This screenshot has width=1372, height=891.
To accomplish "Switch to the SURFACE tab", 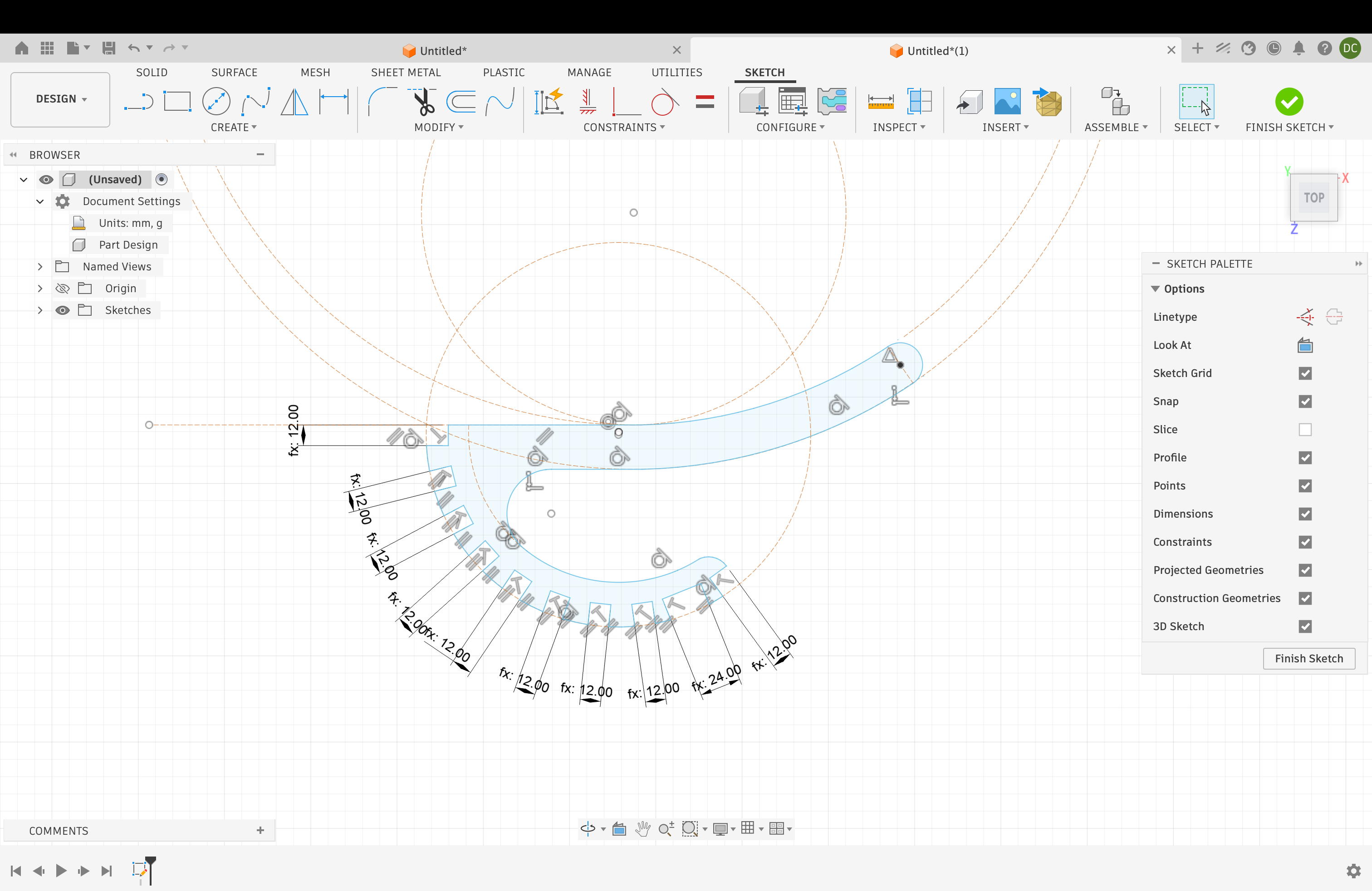I will 234,72.
